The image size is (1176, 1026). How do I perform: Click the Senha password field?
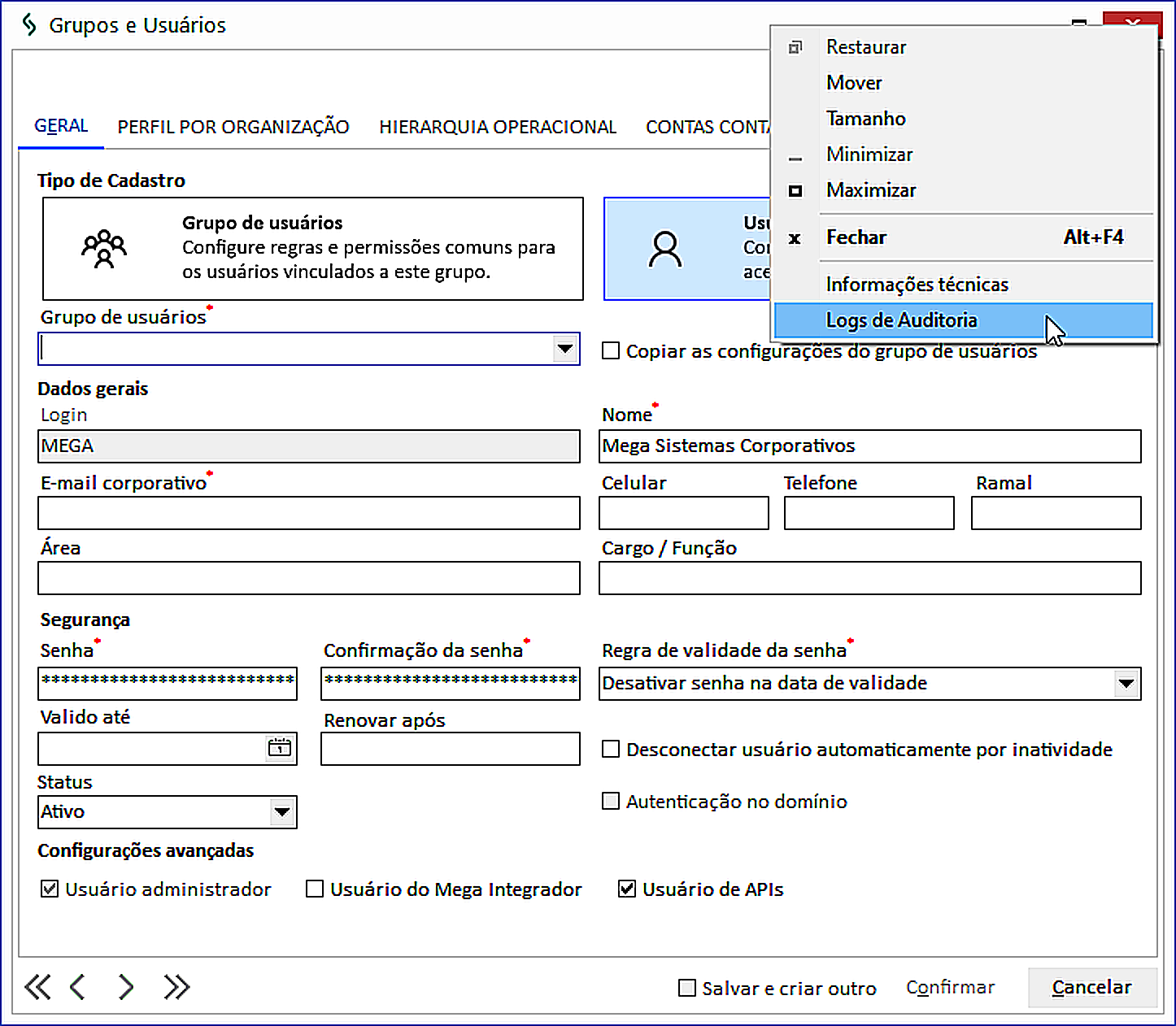tap(168, 684)
